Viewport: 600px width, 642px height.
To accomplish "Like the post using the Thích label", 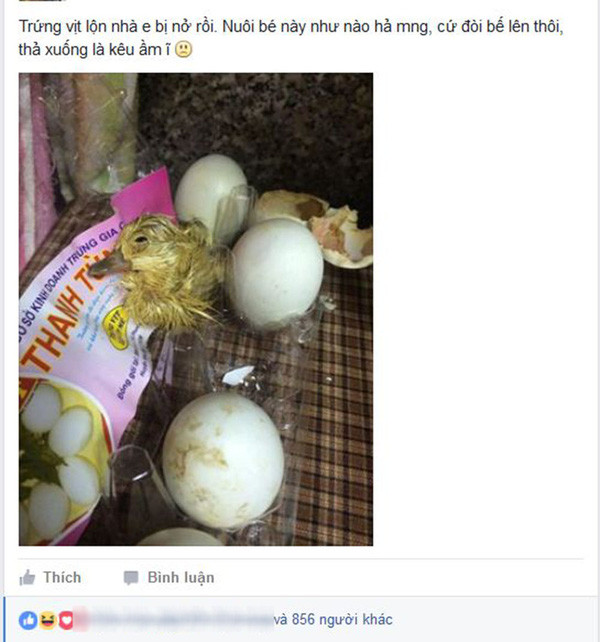I will click(x=62, y=577).
